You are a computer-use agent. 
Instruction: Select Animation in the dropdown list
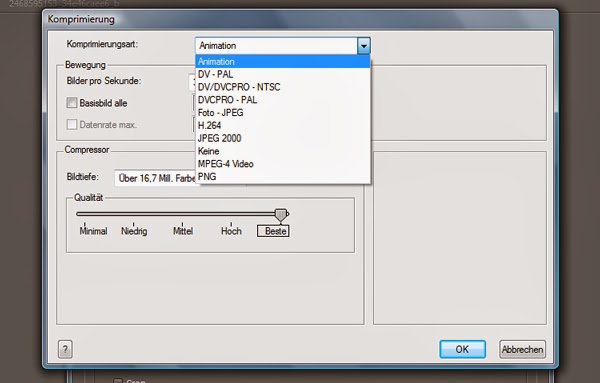283,62
